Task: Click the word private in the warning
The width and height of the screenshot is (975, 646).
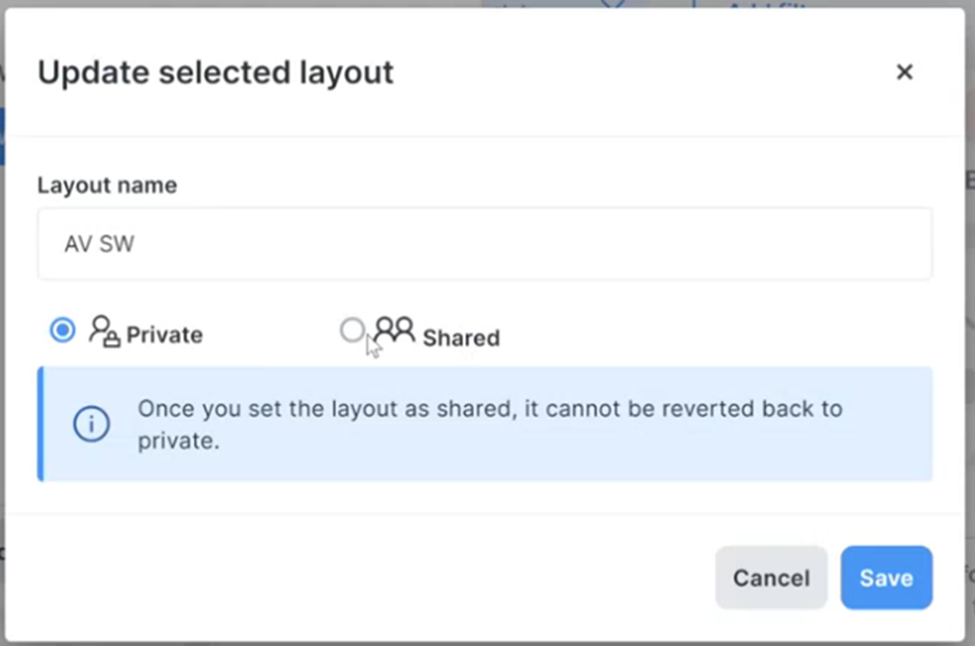Action: point(177,440)
